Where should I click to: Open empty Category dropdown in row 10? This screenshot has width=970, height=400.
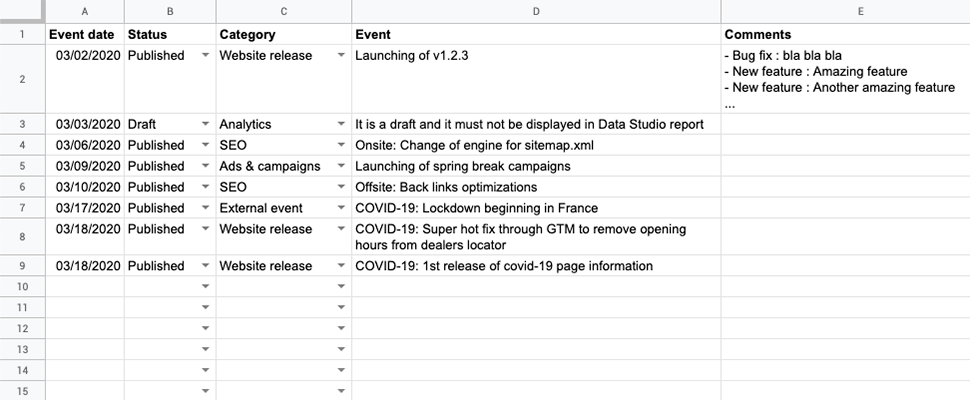point(341,287)
